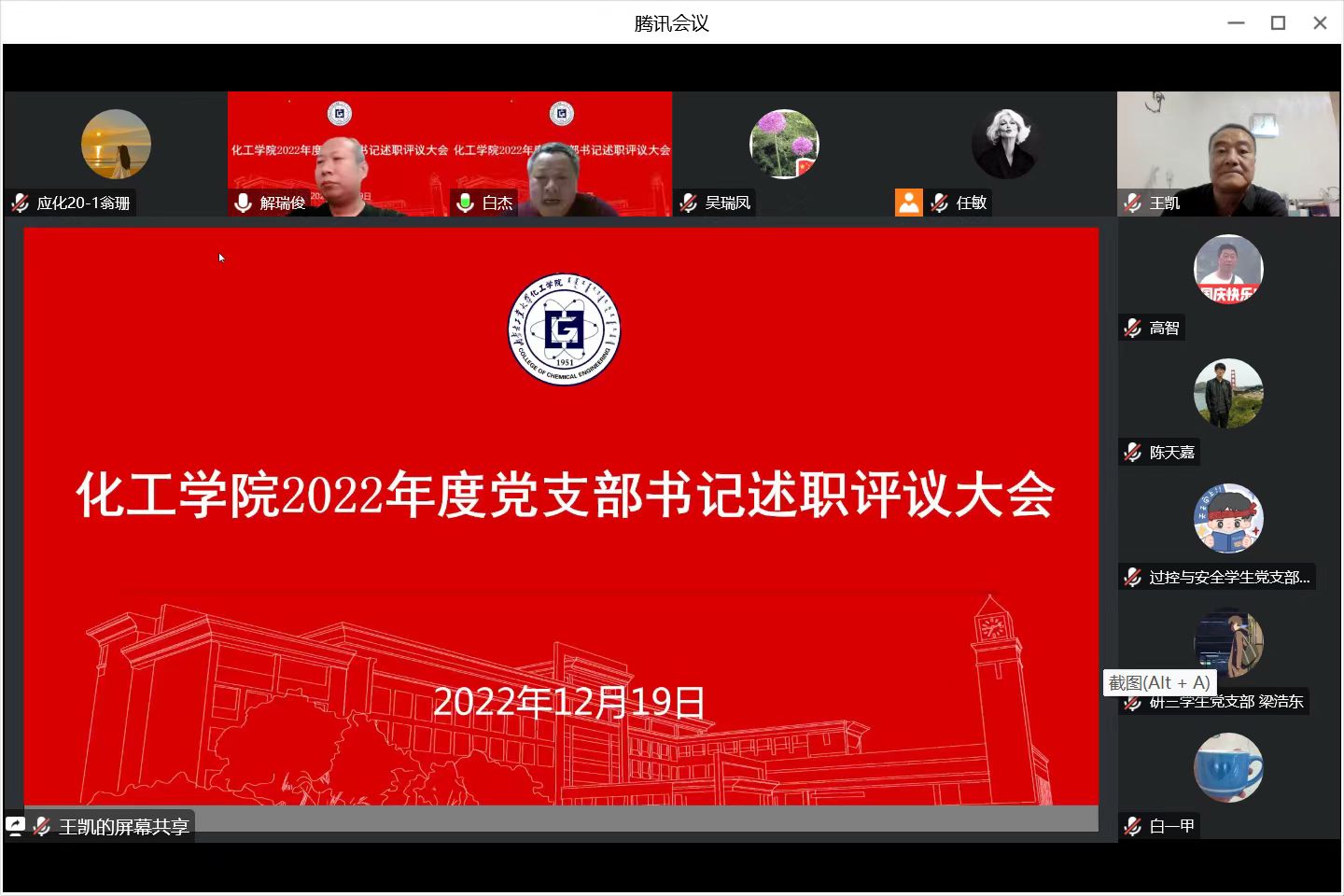The width and height of the screenshot is (1344, 896).
Task: Click the college logo on the shared slide
Action: pos(564,329)
